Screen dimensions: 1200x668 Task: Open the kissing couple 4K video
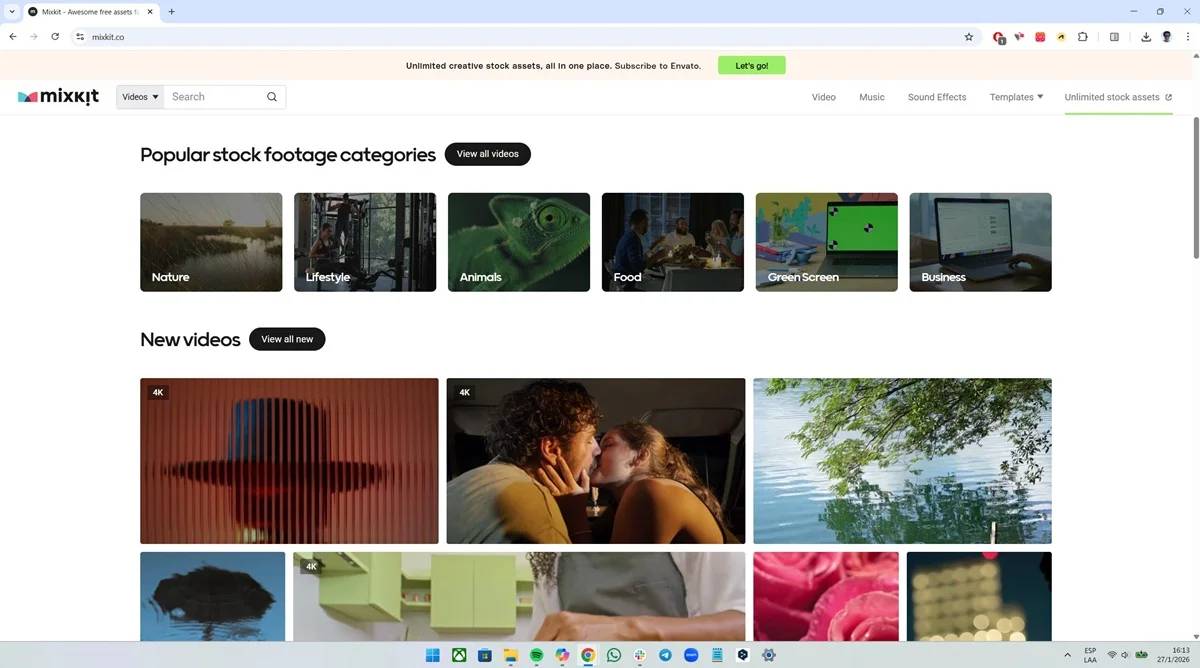[596, 461]
